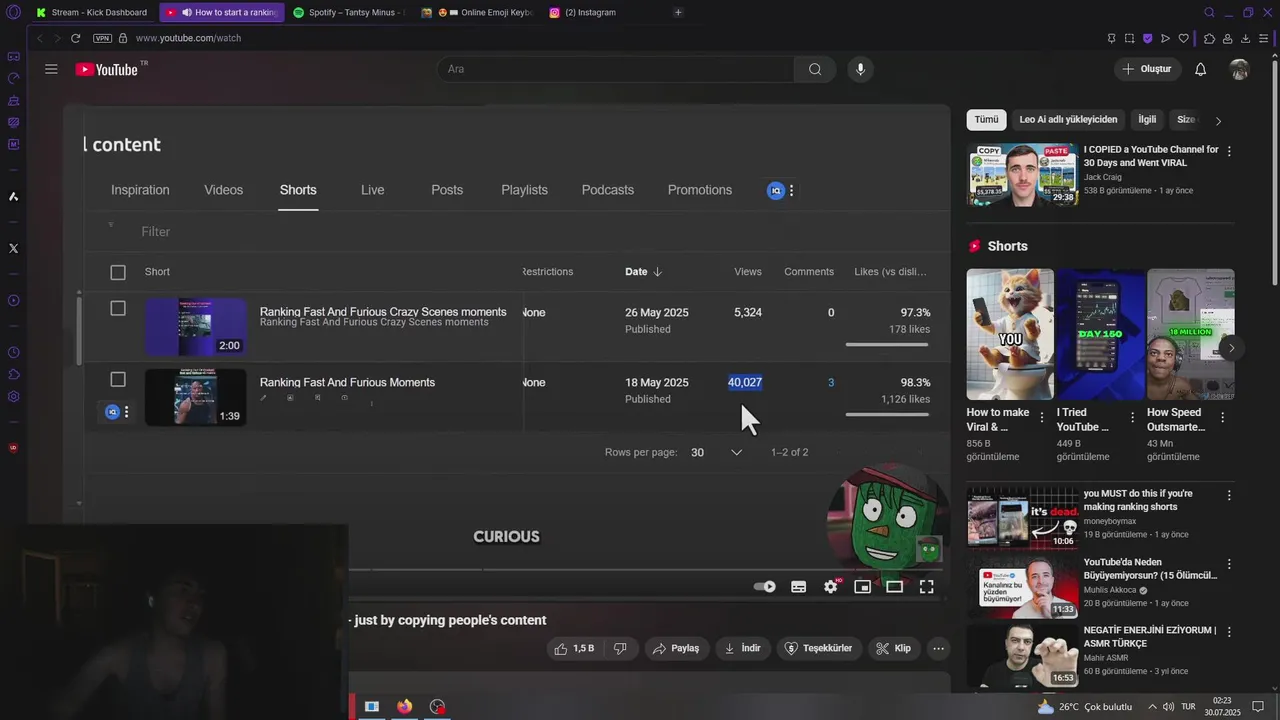Click the VPN badge in address bar

(102, 38)
